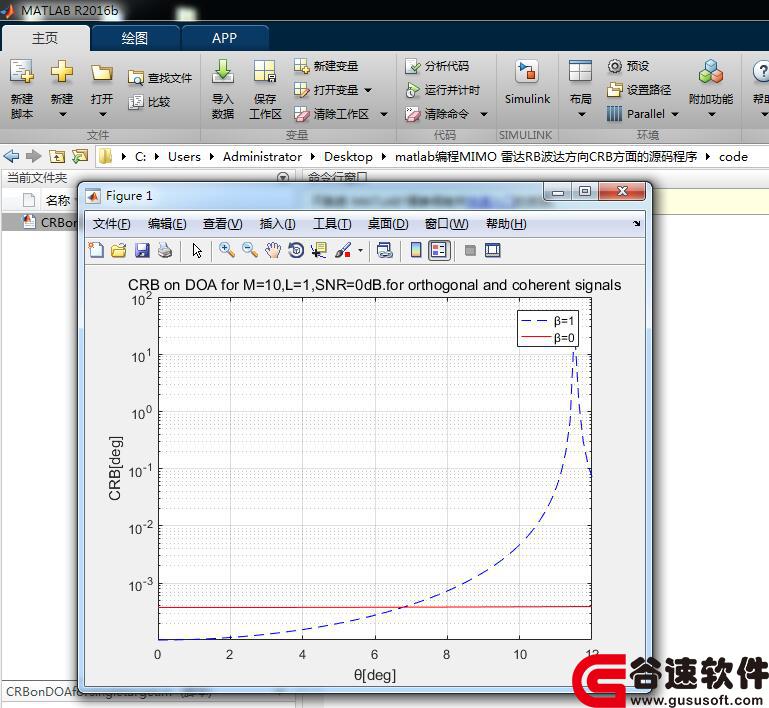Toggle the Zoom Out tool
This screenshot has width=769, height=708.
point(250,251)
